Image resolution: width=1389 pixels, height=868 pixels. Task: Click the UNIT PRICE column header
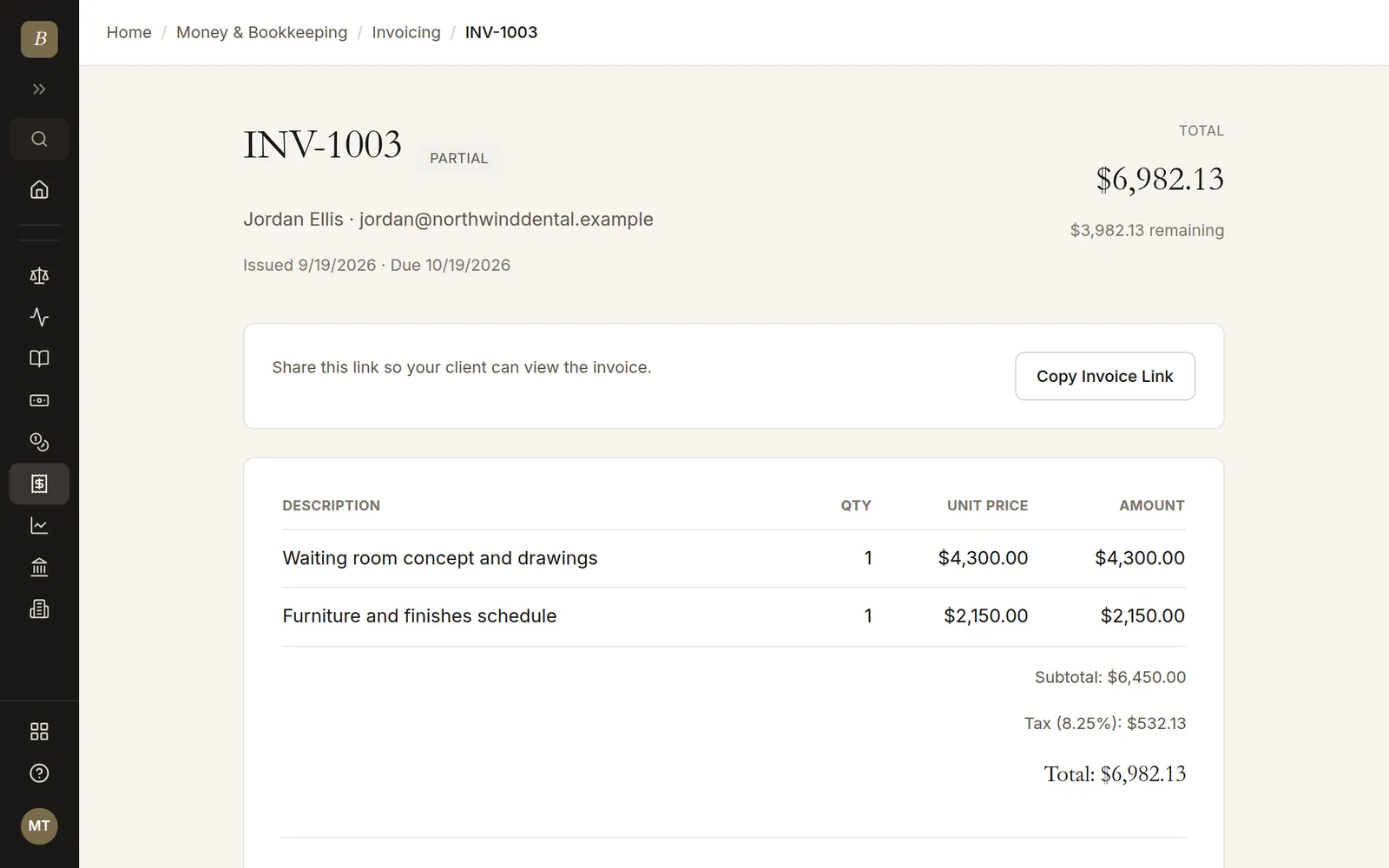[987, 505]
